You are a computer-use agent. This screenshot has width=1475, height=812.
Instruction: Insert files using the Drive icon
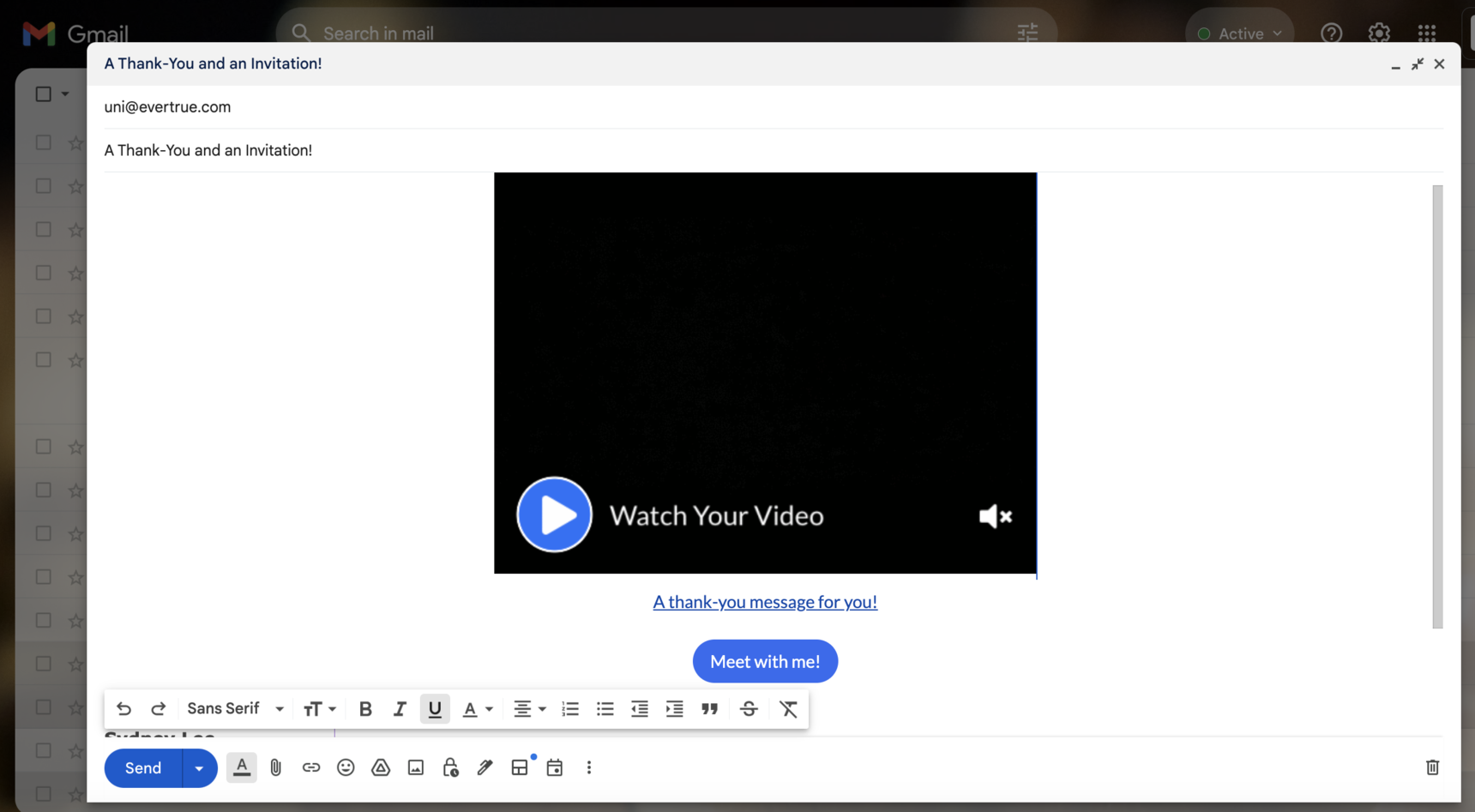tap(381, 767)
